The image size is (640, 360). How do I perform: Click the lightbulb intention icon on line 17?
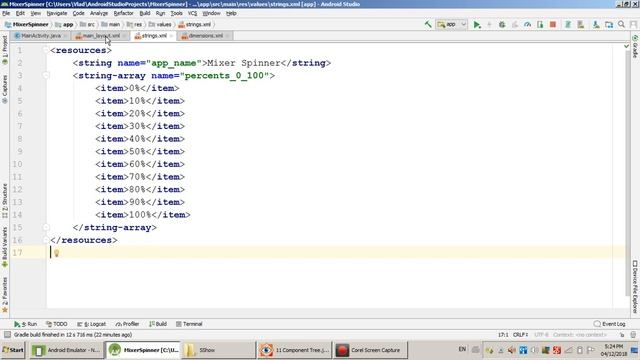click(x=57, y=253)
